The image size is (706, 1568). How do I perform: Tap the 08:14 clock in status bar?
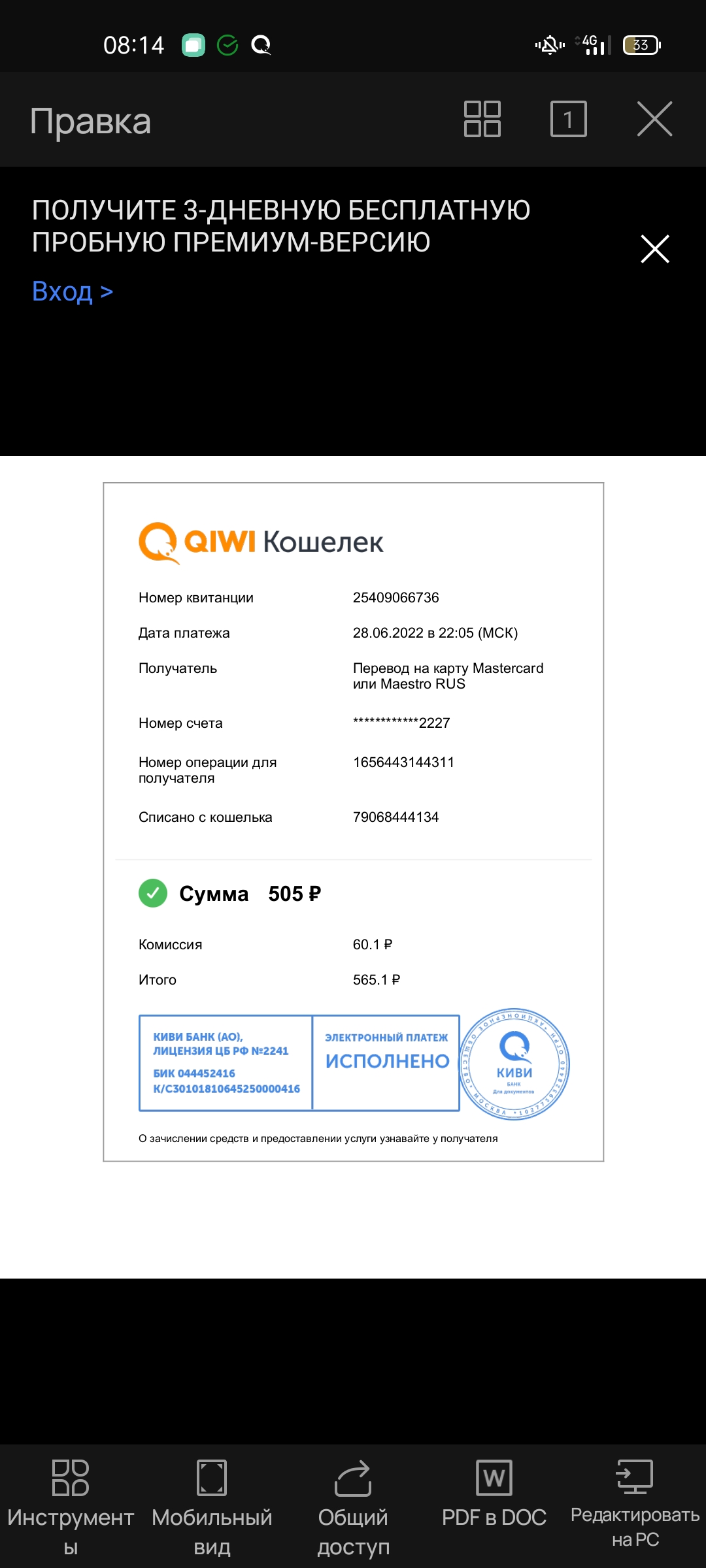pyautogui.click(x=134, y=45)
